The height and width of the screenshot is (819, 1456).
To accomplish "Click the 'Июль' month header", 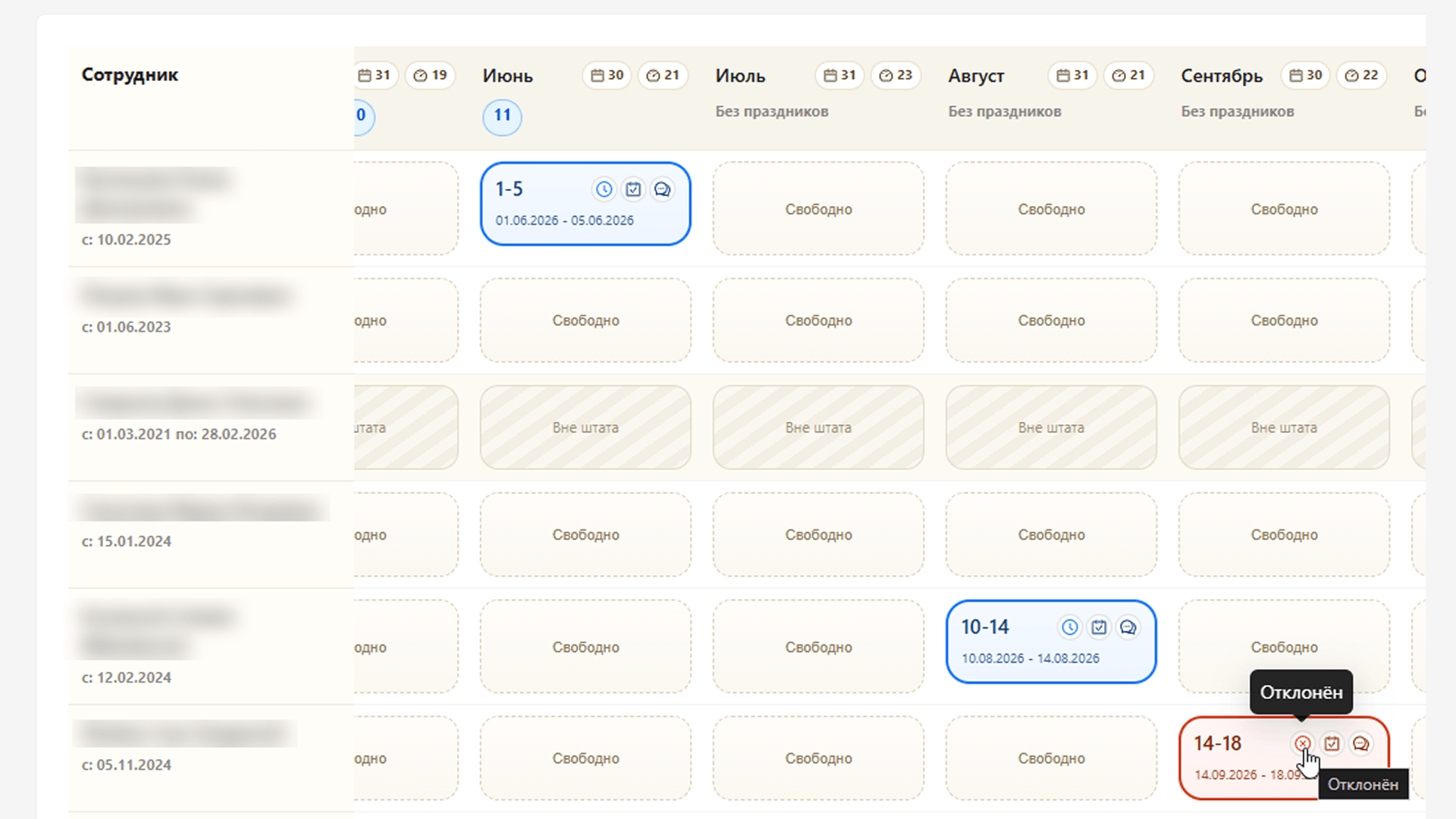I will [x=740, y=76].
